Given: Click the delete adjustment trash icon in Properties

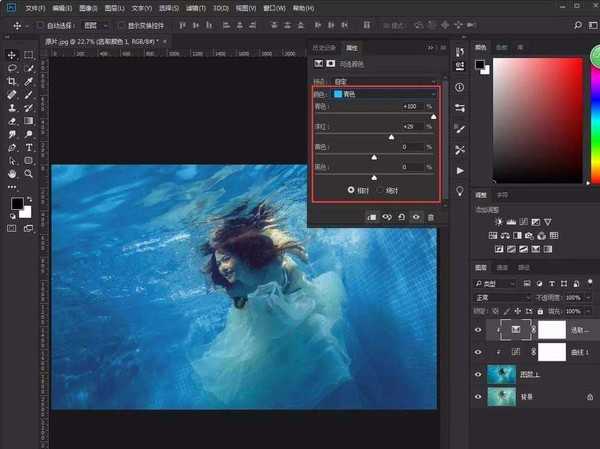Looking at the screenshot, I should [431, 216].
